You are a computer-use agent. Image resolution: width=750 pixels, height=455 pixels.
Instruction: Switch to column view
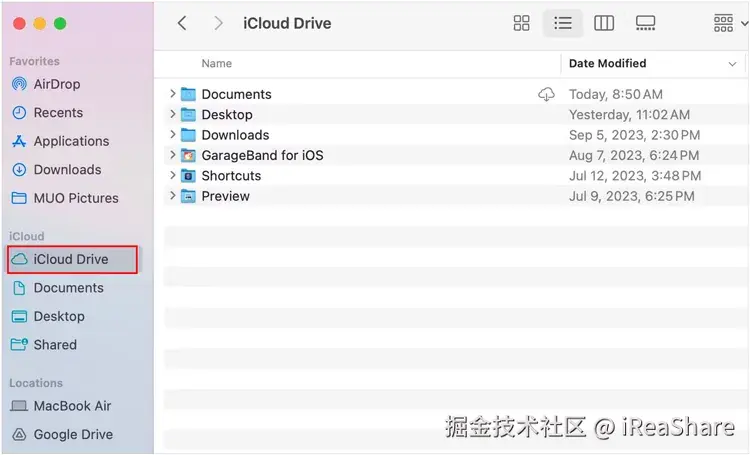coord(604,23)
